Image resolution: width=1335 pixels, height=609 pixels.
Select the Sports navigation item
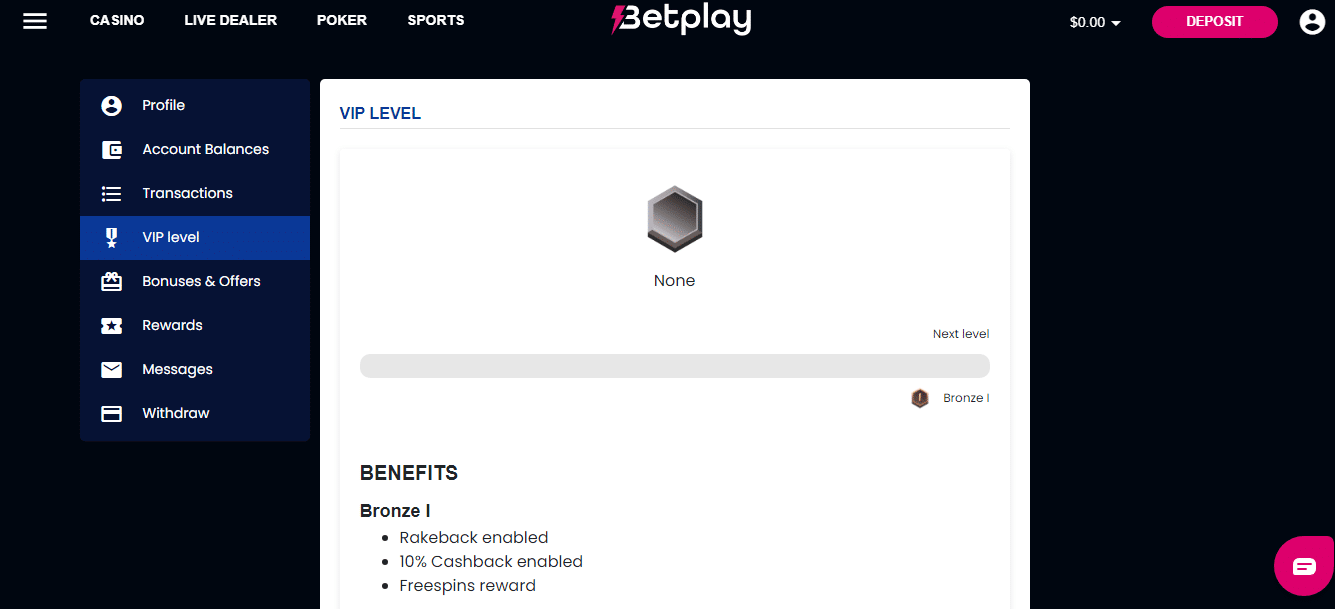pyautogui.click(x=436, y=20)
